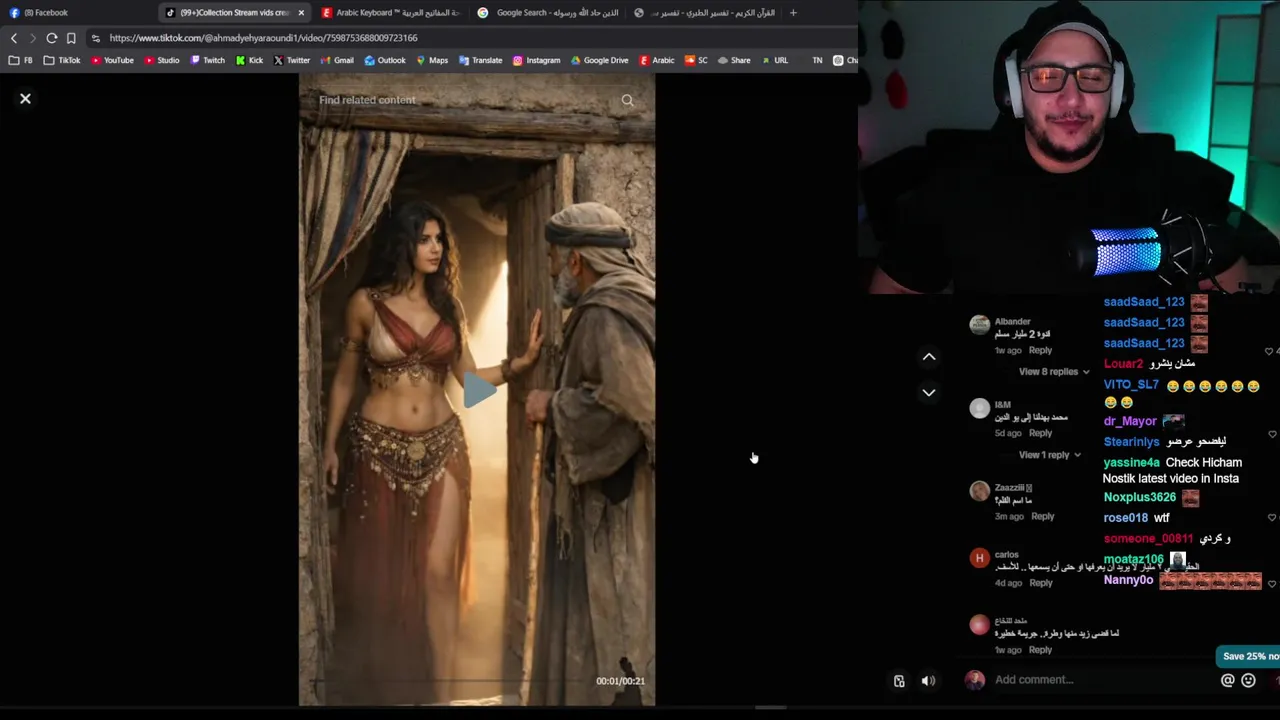Click the Add comment field

click(1100, 680)
